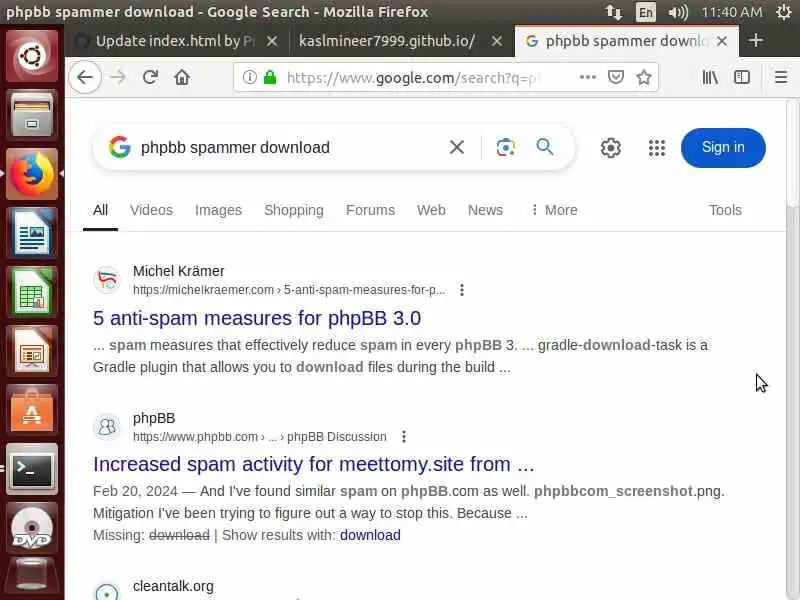Open Ubuntu dash search in launcher
This screenshot has width=800, height=600.
(x=32, y=56)
